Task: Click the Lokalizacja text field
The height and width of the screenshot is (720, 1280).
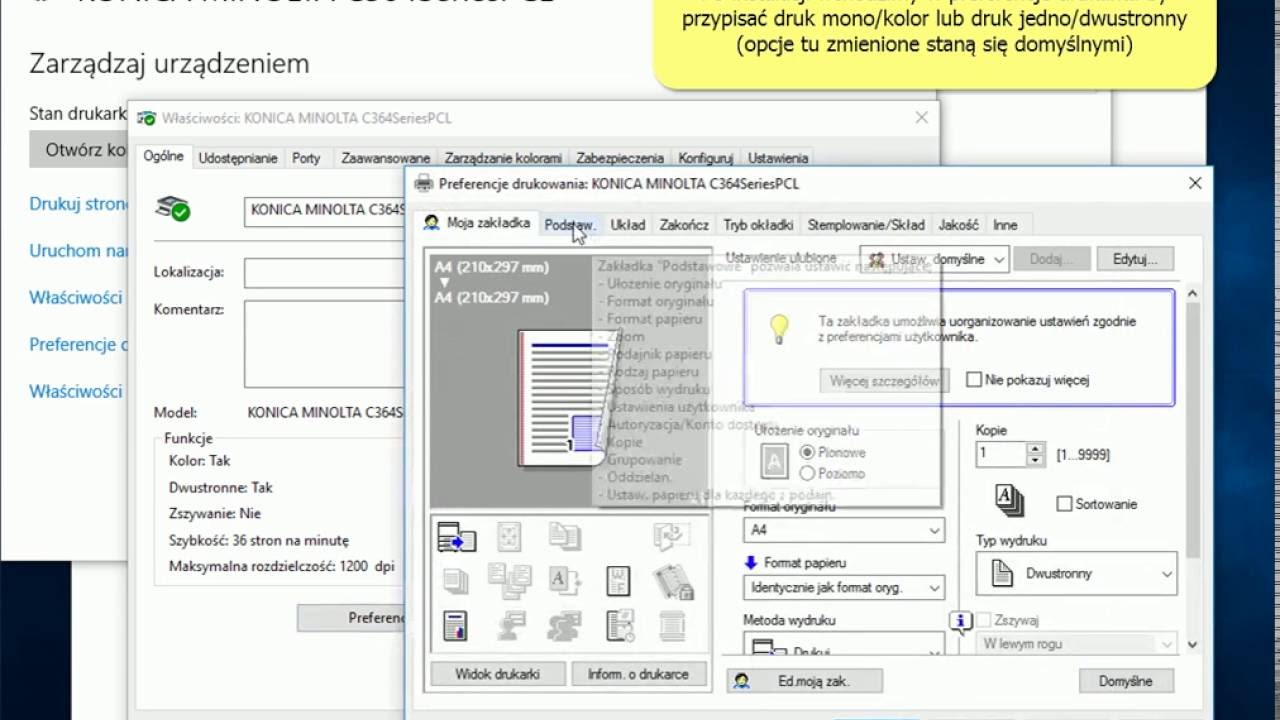Action: 325,272
